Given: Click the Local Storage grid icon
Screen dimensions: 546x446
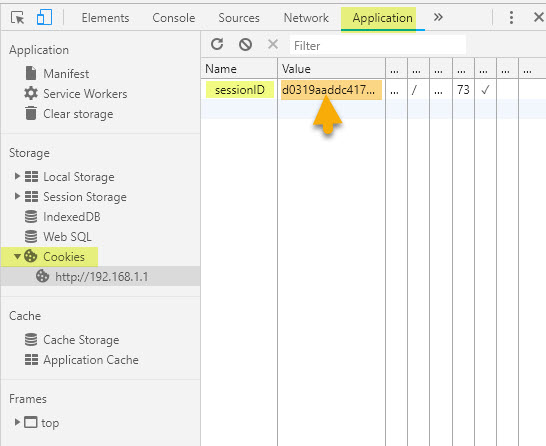Looking at the screenshot, I should 31,177.
